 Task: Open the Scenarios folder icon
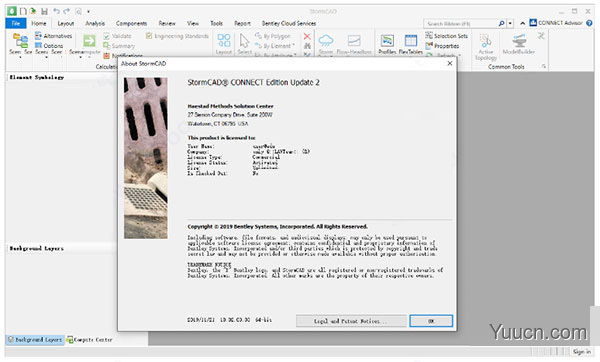(x=20, y=41)
